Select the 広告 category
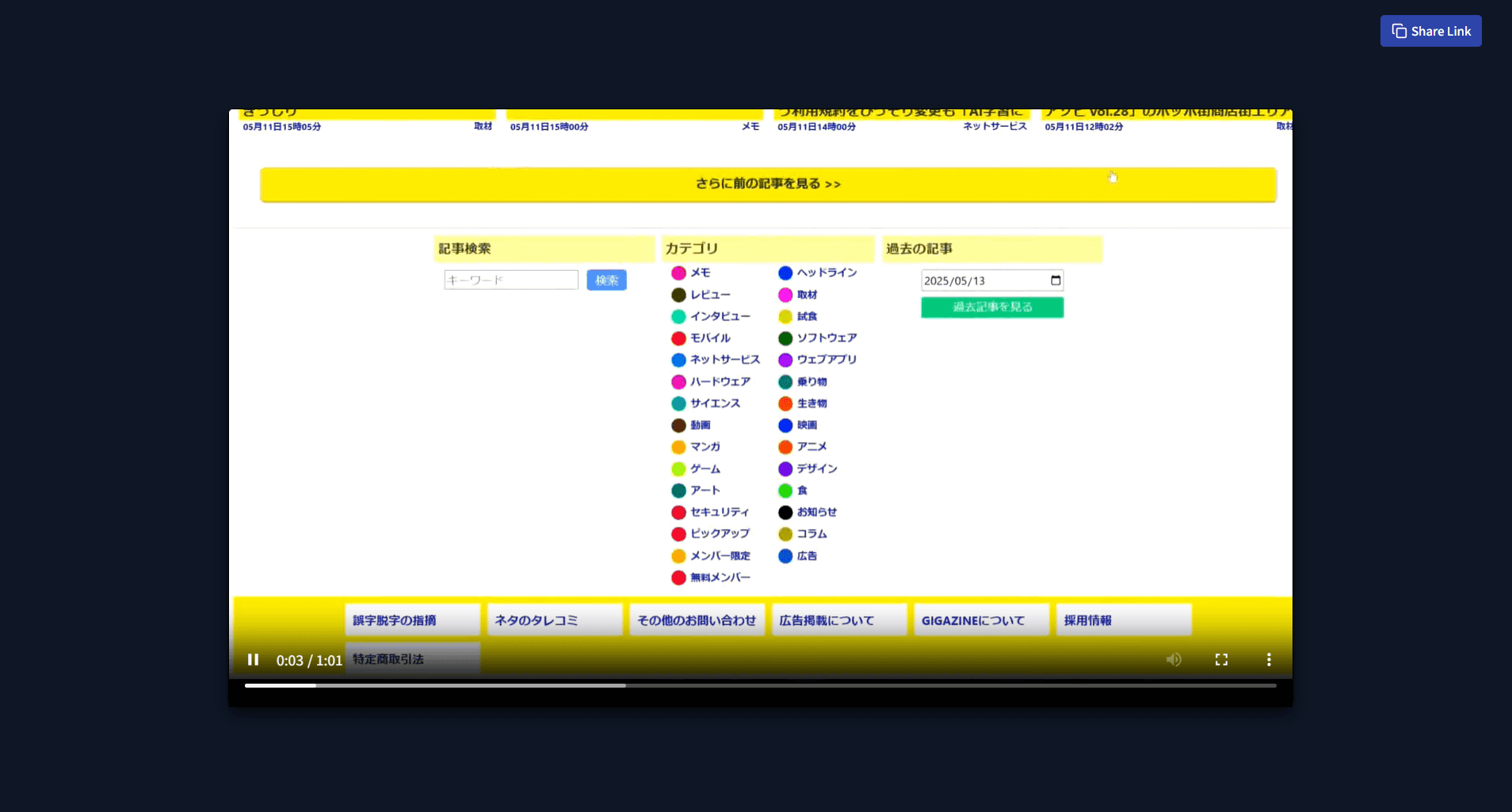 (x=798, y=556)
